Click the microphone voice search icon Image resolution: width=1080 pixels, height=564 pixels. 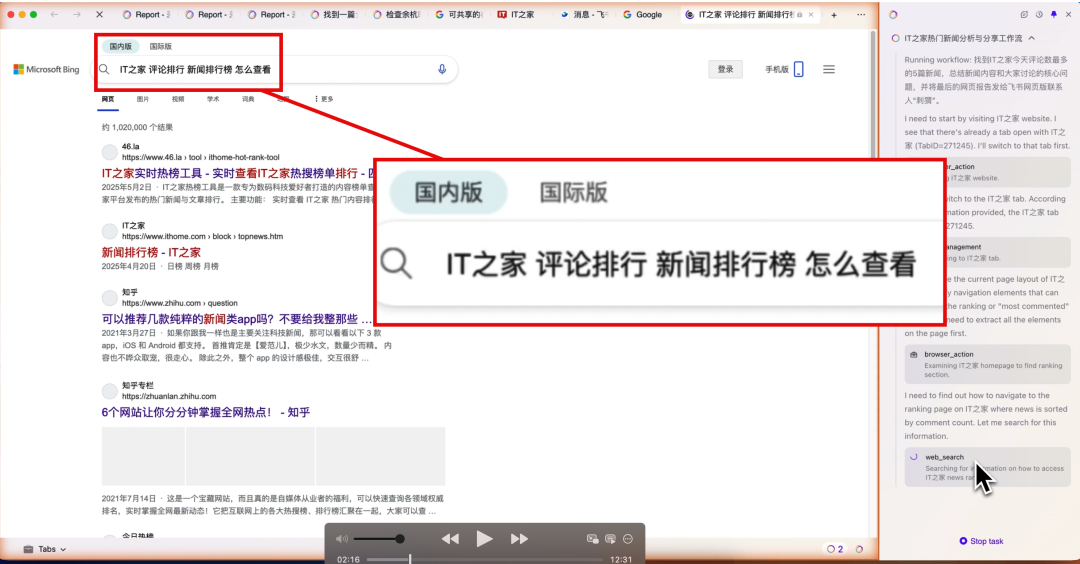(442, 69)
